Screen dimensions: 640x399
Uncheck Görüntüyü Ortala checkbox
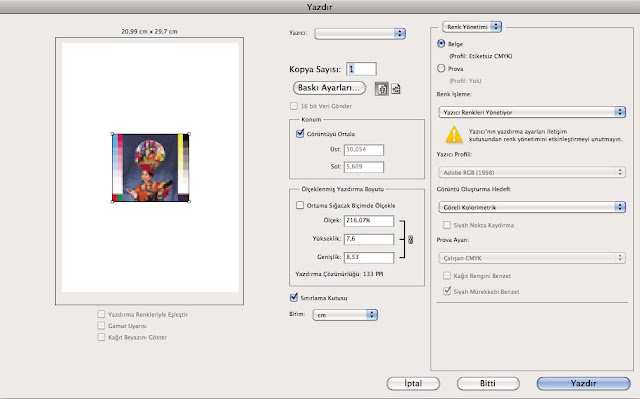[x=300, y=133]
